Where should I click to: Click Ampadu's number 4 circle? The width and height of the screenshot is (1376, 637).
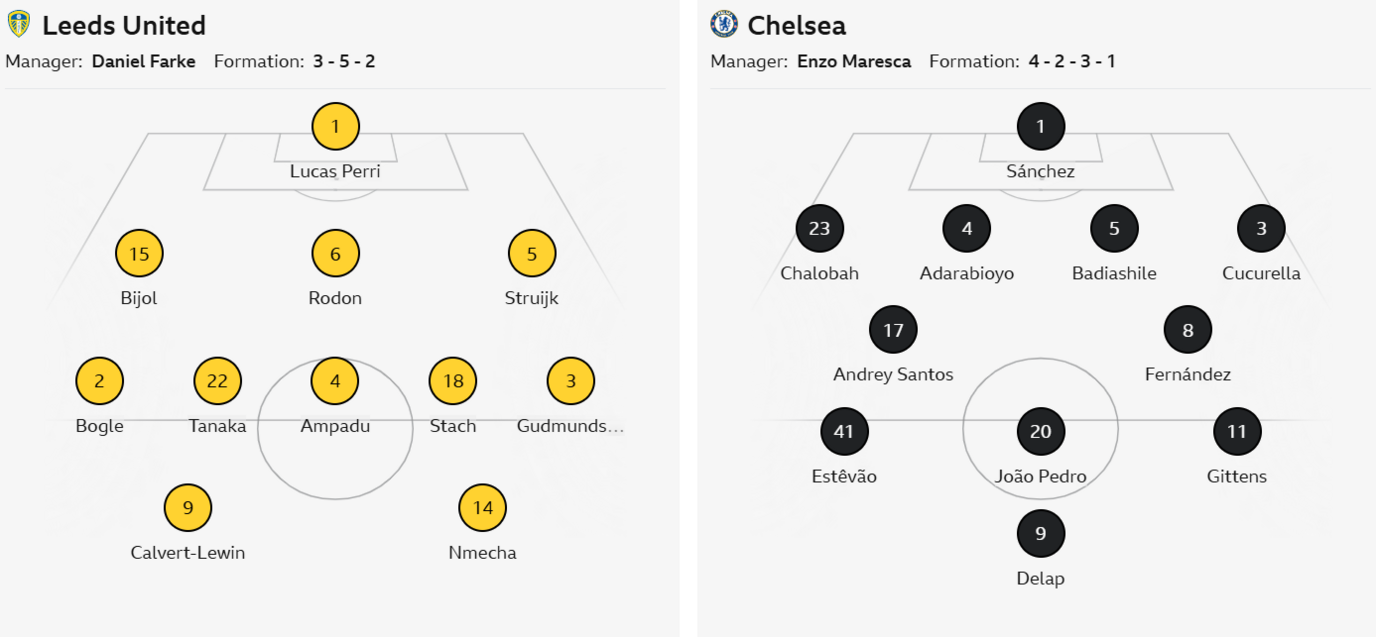tap(335, 381)
